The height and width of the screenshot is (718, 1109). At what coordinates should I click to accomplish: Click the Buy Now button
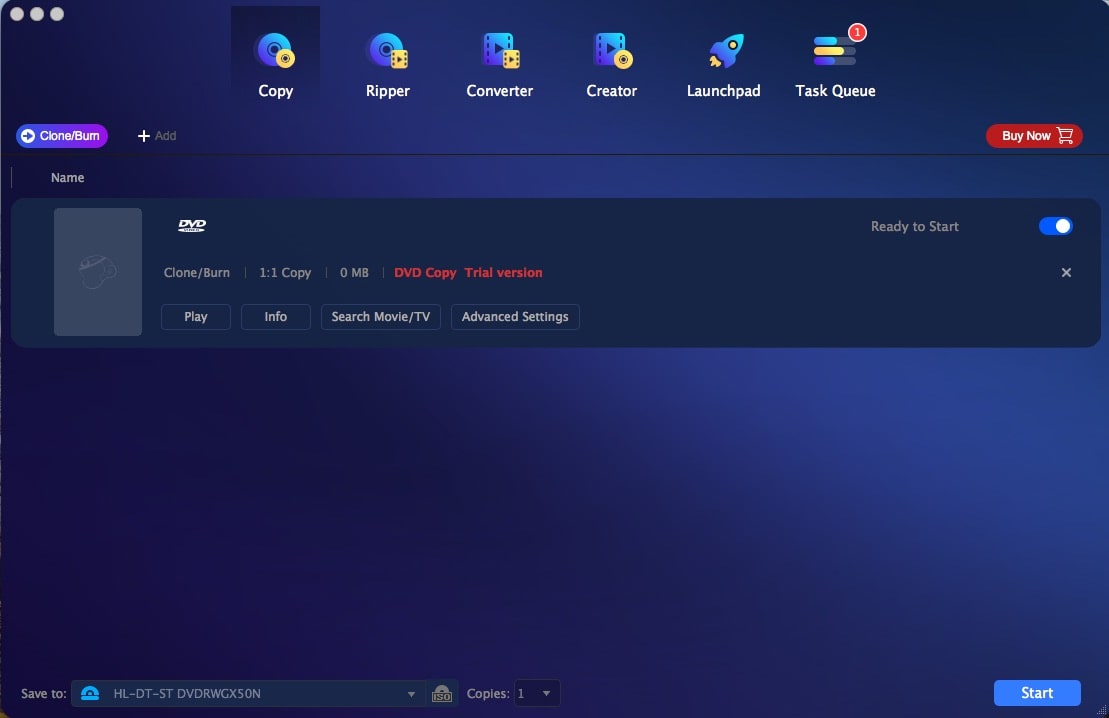[x=1034, y=135]
